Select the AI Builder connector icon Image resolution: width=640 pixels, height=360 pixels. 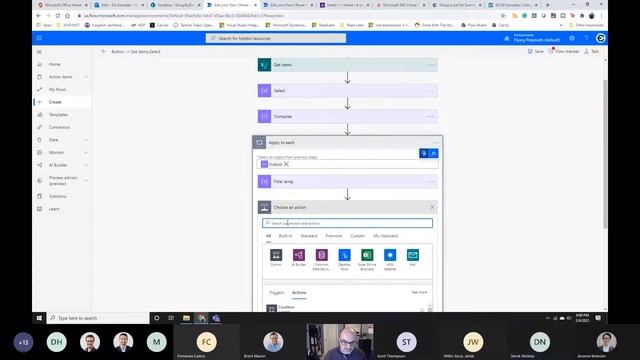point(299,255)
